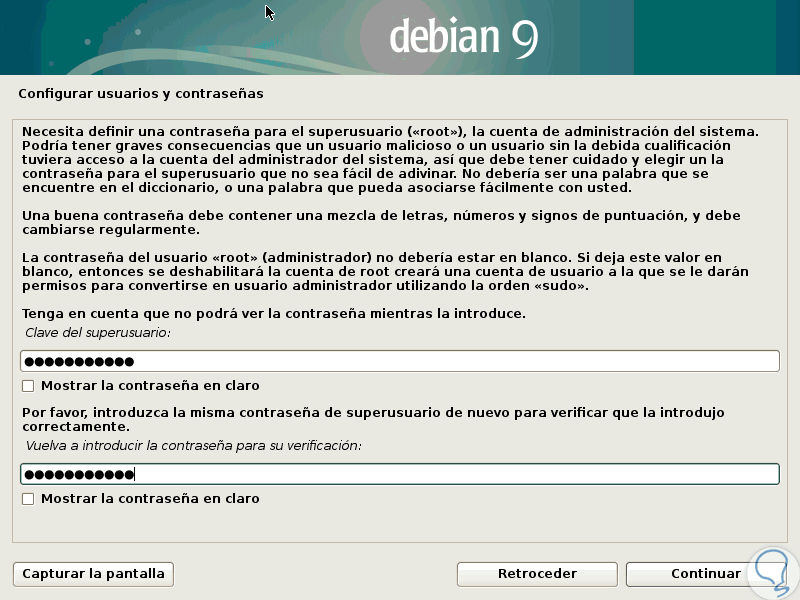Click paragraph starting Una buena contraseña
Viewport: 800px width, 600px height.
click(x=381, y=222)
